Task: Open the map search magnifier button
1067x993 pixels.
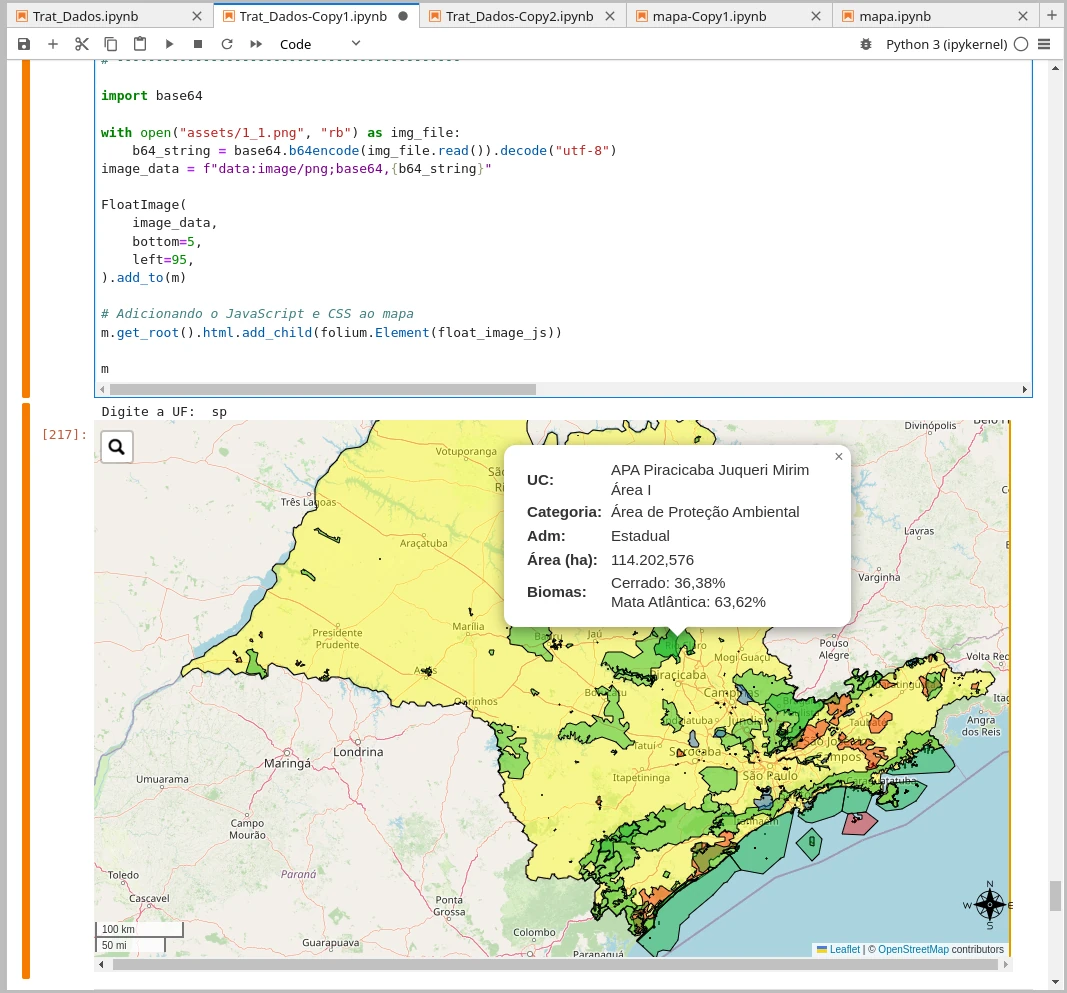Action: tap(117, 447)
